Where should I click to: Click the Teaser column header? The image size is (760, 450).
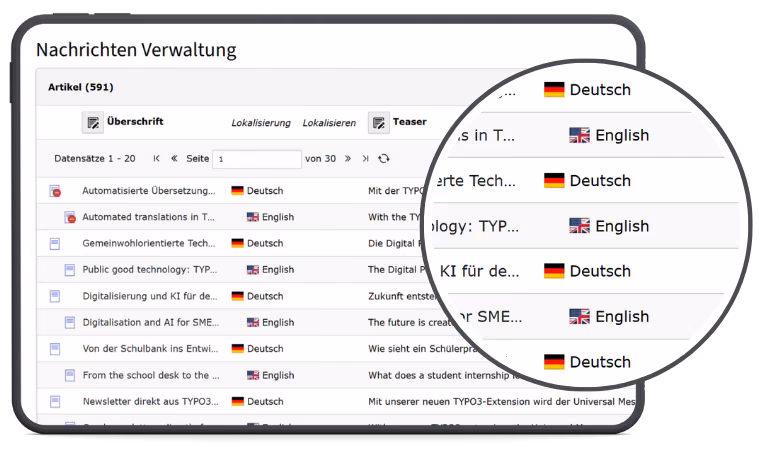pos(410,122)
